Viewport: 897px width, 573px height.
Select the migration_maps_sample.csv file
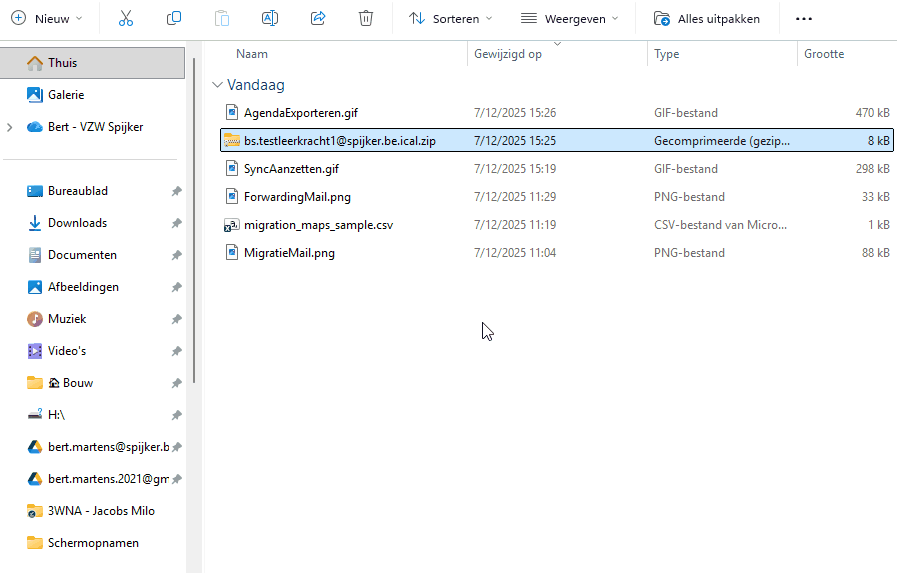tap(318, 225)
